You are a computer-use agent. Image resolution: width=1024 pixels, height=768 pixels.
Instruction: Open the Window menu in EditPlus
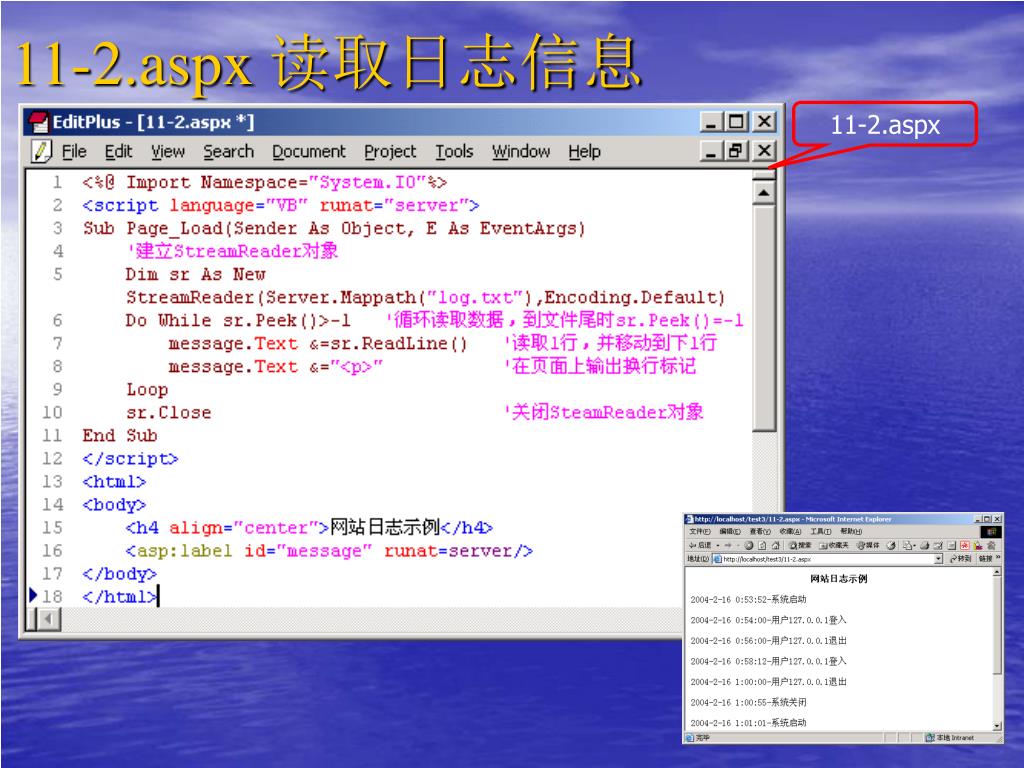[520, 152]
